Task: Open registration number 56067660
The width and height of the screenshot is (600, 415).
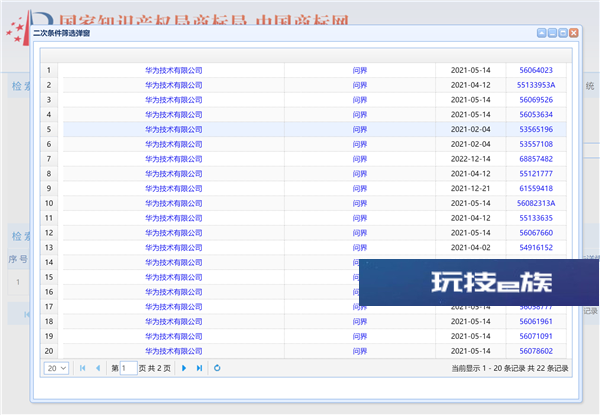Action: point(536,233)
